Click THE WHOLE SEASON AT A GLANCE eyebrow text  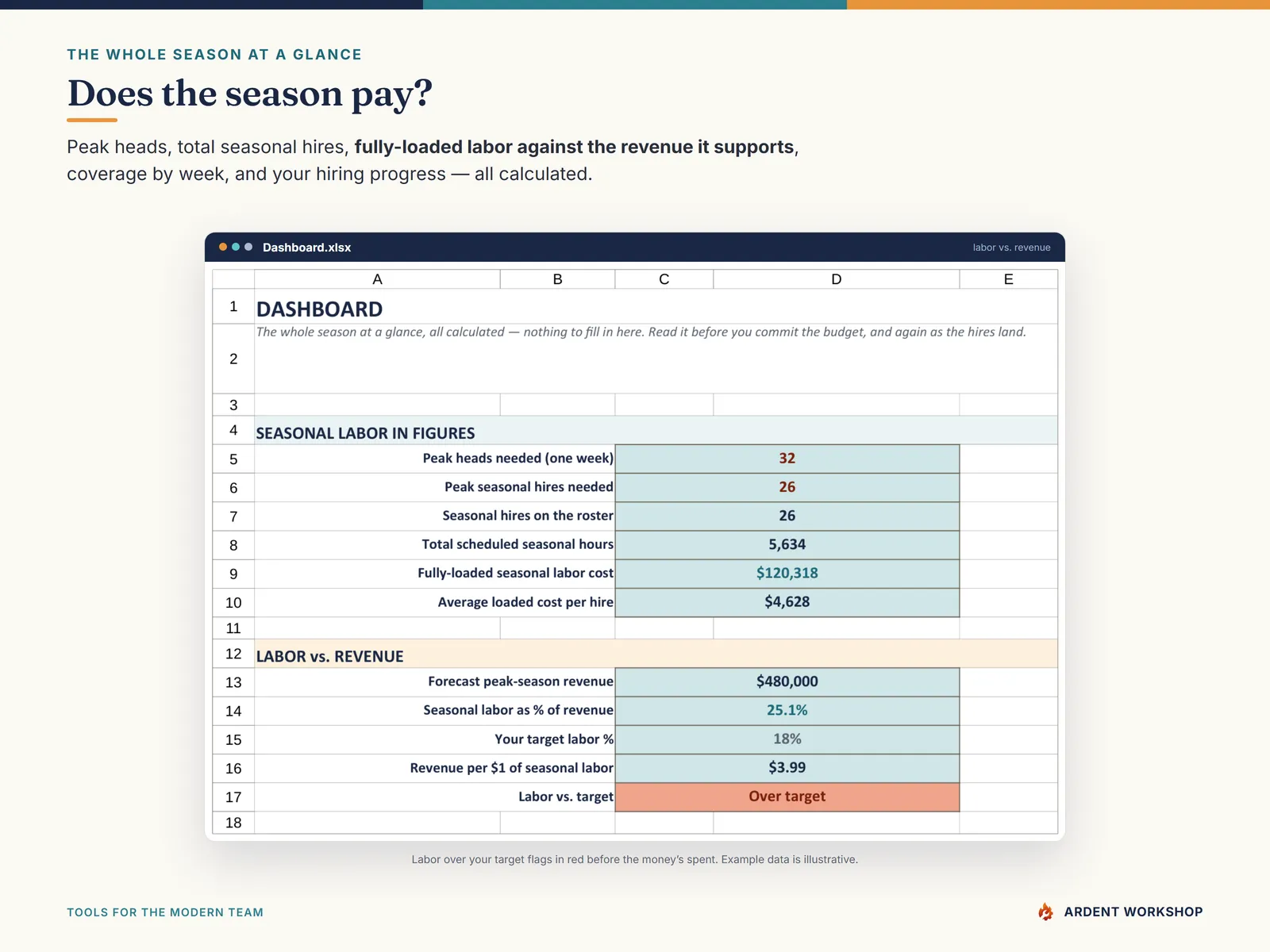214,55
